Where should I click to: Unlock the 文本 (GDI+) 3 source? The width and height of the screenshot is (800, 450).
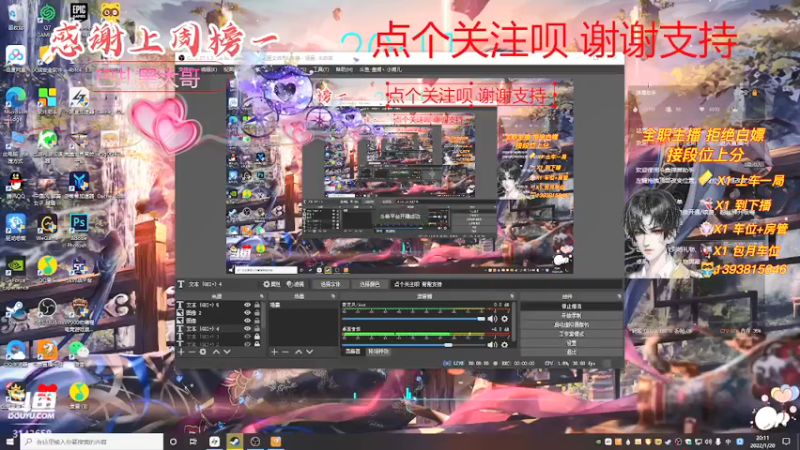(x=257, y=336)
